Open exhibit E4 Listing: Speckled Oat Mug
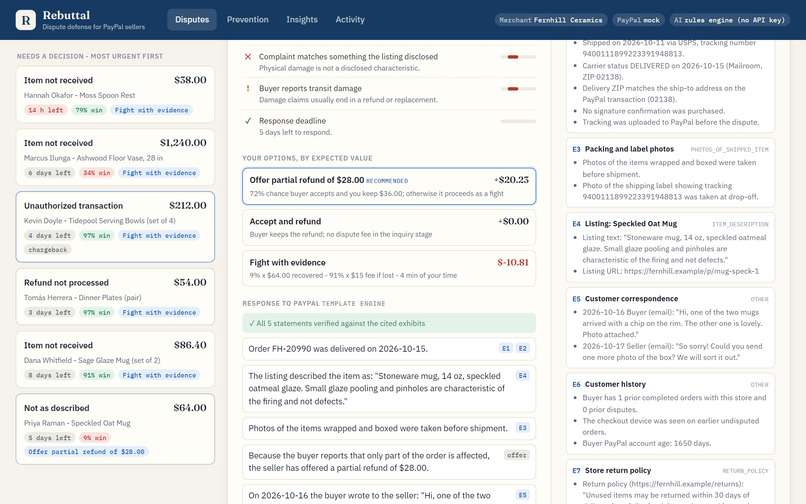This screenshot has height=504, width=806. [x=670, y=247]
